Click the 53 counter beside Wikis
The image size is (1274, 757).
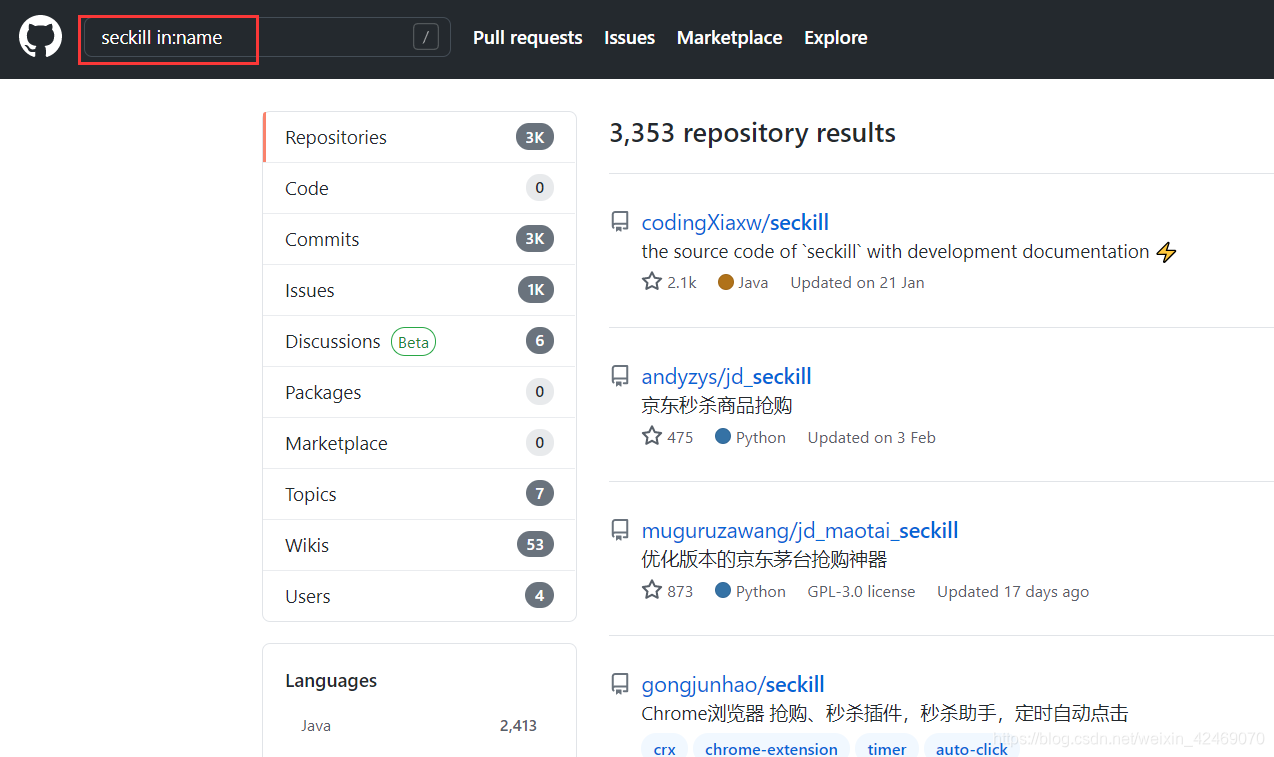point(535,545)
